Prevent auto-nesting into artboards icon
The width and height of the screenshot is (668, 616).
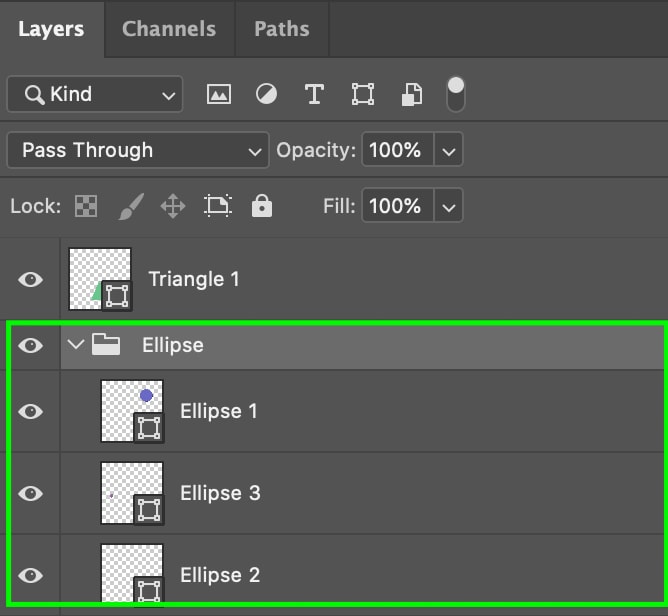pyautogui.click(x=218, y=206)
